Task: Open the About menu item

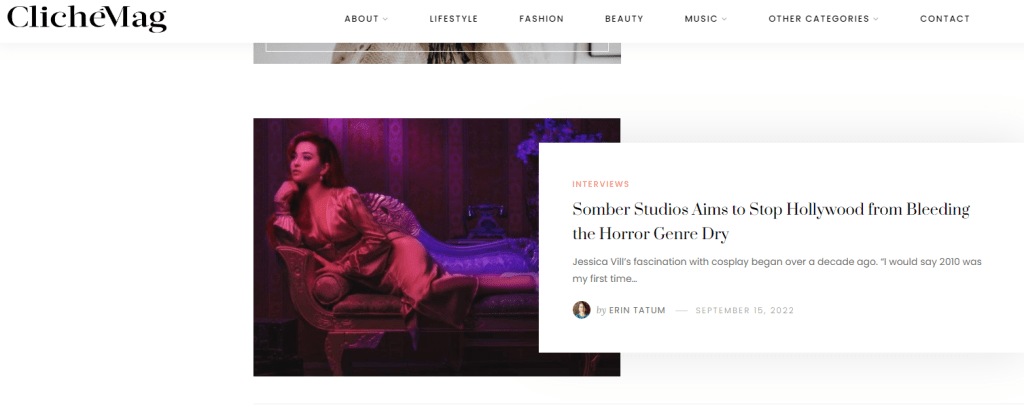Action: pos(362,19)
